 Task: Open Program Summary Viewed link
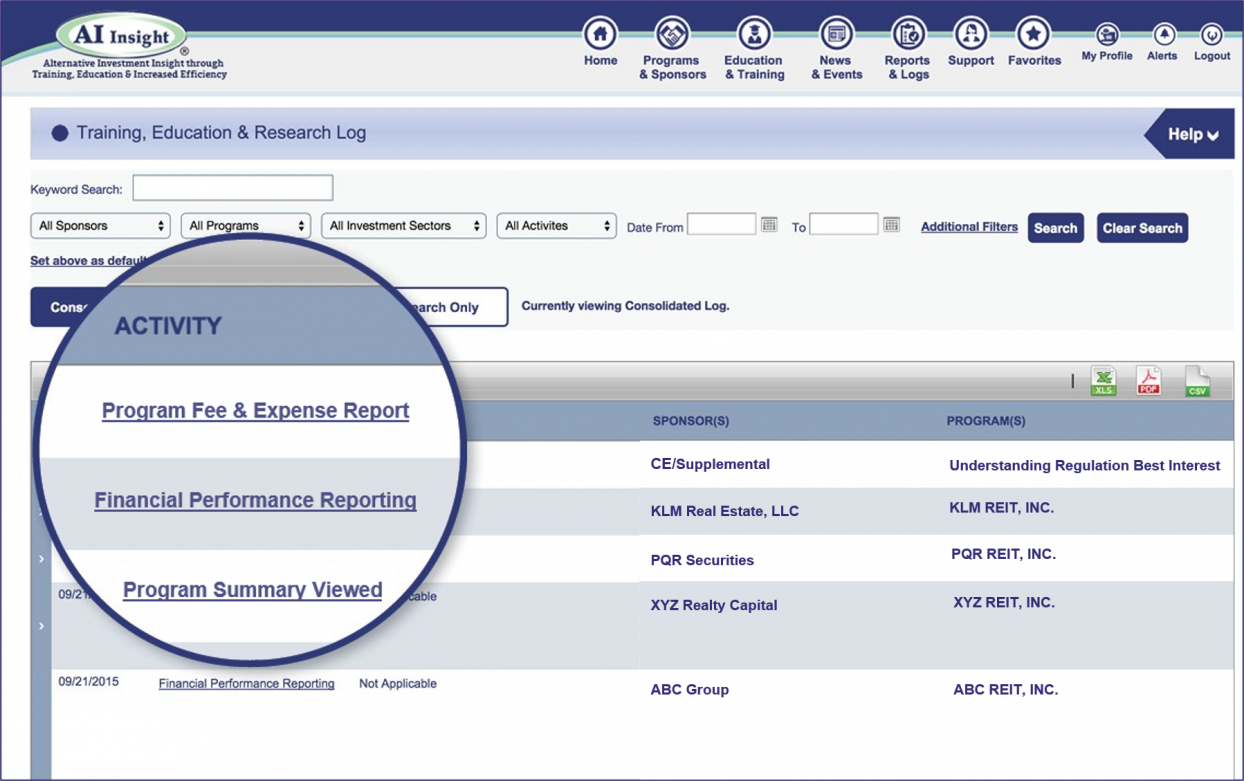[252, 590]
